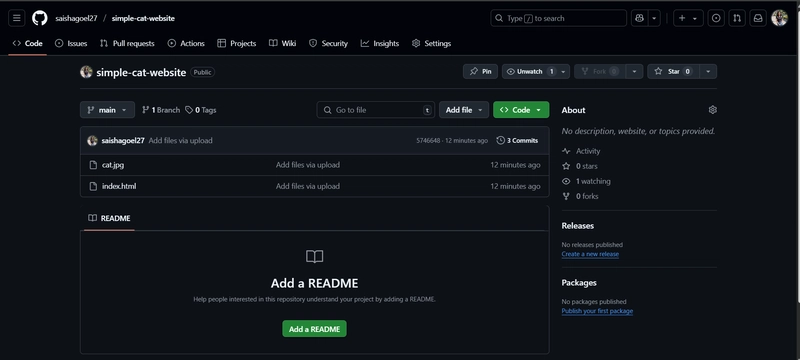Expand the Copilot dropdown arrow

[x=654, y=18]
